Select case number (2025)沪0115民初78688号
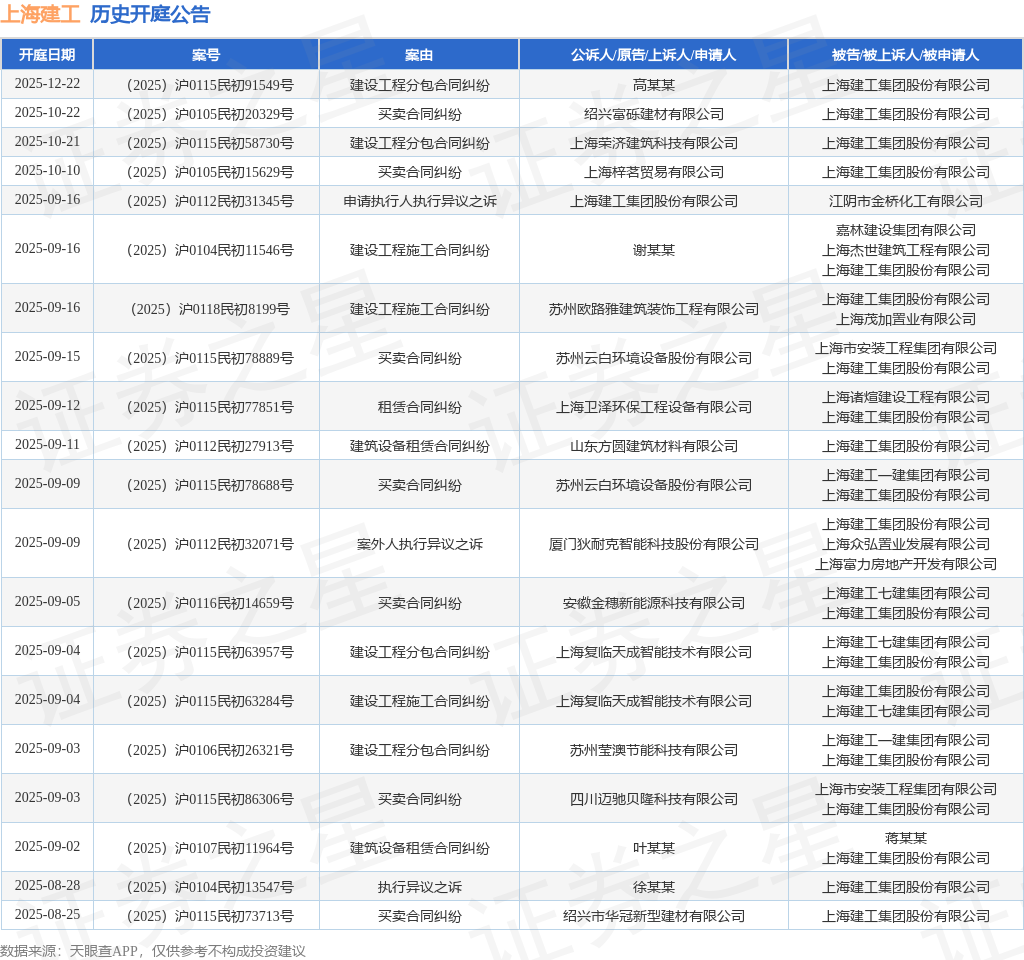The height and width of the screenshot is (960, 1024). coord(206,485)
